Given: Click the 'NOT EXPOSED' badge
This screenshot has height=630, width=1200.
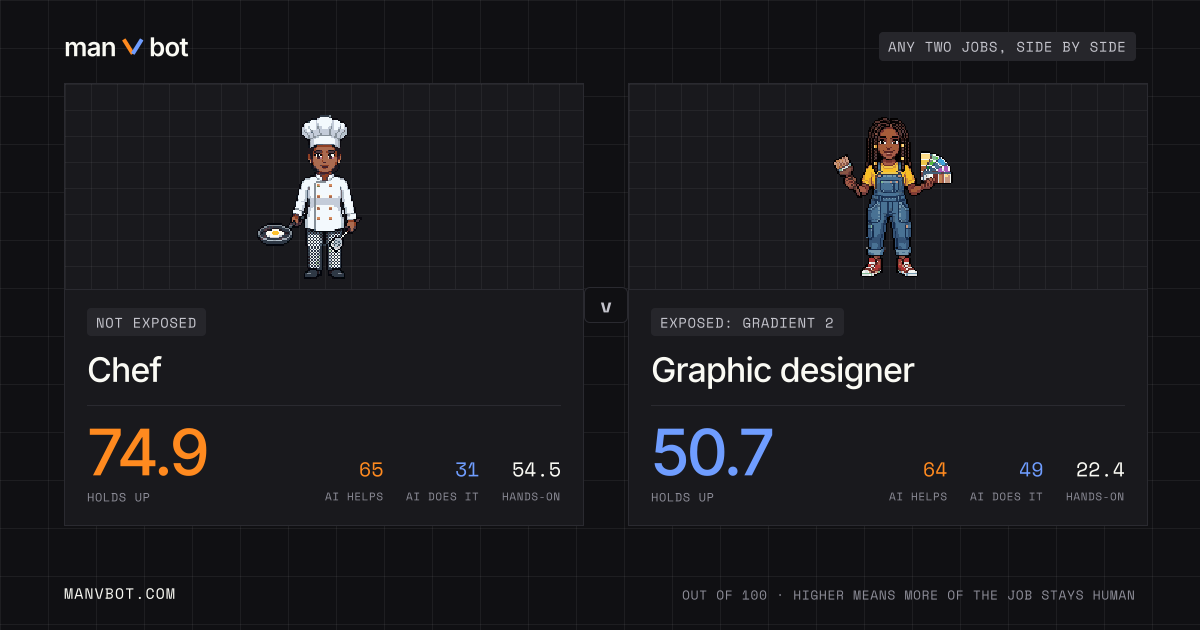Looking at the screenshot, I should (x=147, y=322).
